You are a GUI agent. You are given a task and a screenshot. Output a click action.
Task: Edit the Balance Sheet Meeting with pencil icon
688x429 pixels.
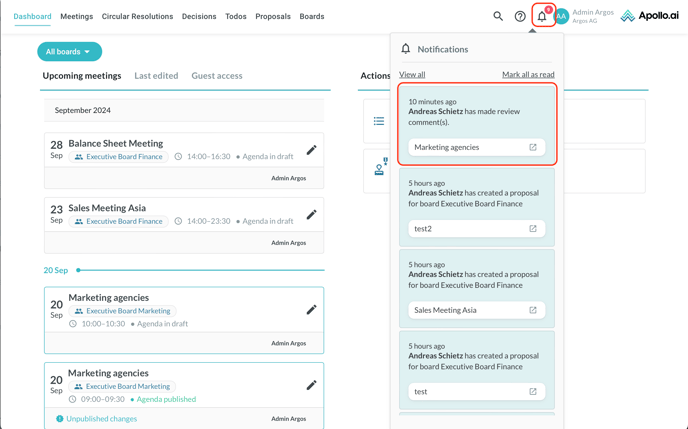[311, 150]
